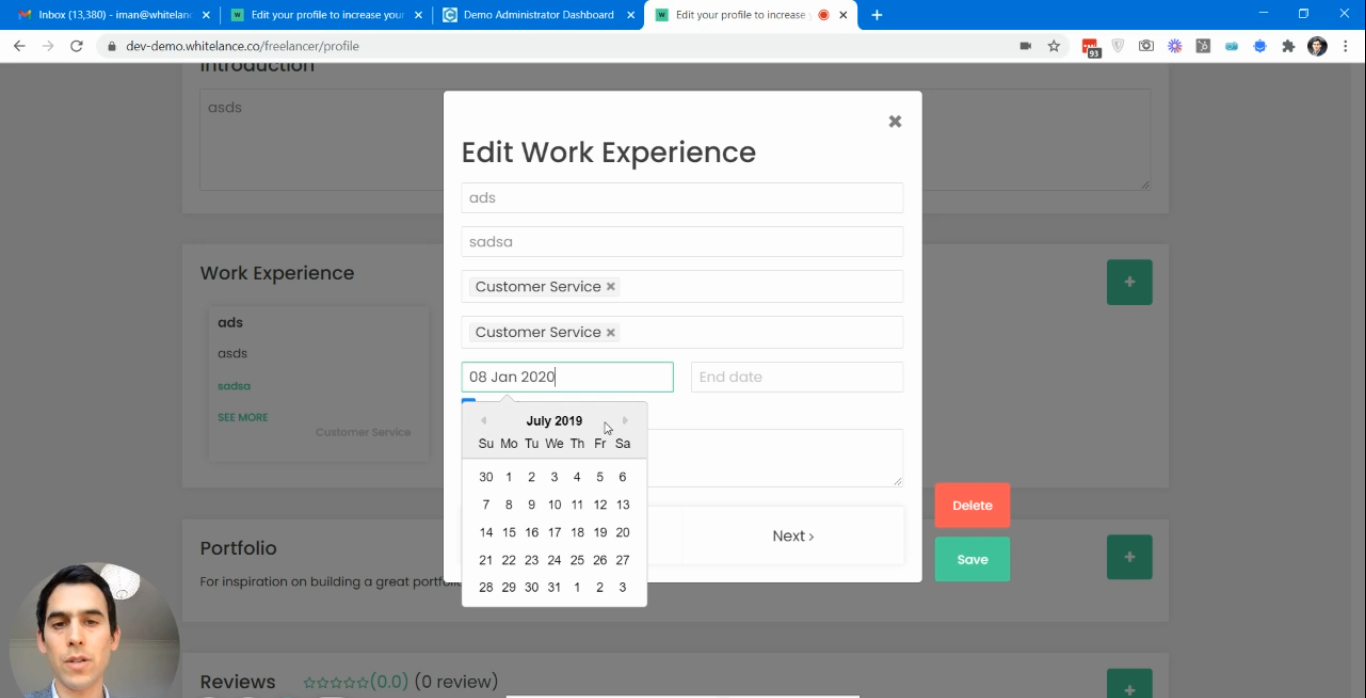This screenshot has height=698, width=1366.
Task: Click the camera indicator in address bar
Action: 1025,46
